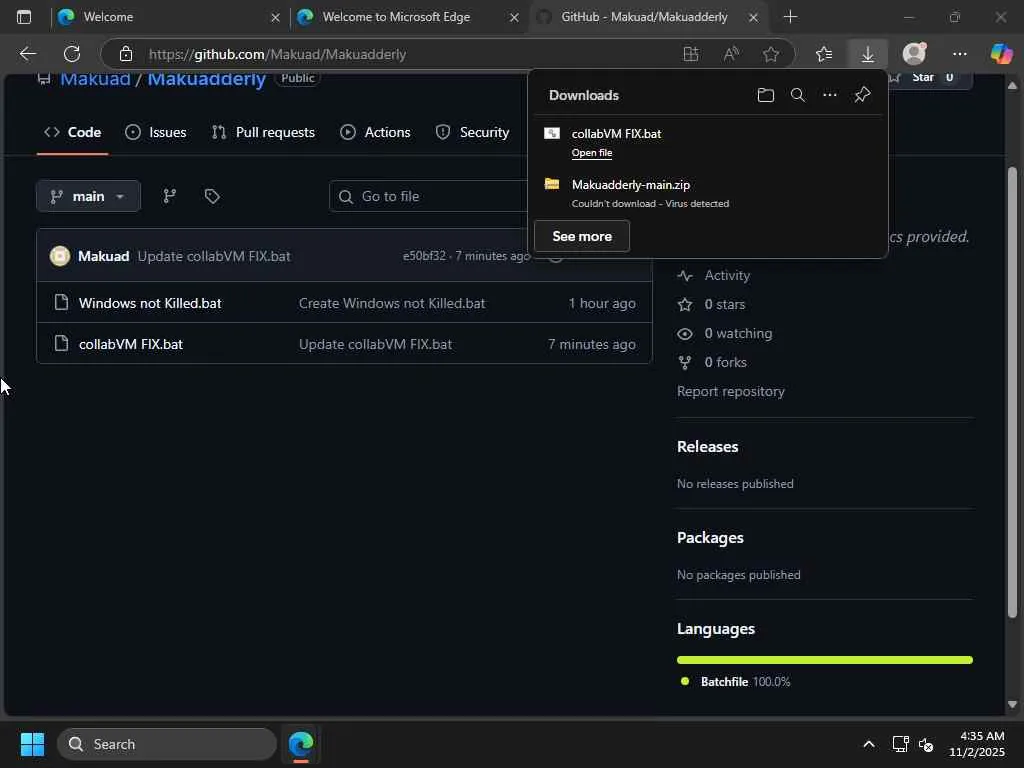
Task: Click the Edge icon on the taskbar
Action: (301, 744)
